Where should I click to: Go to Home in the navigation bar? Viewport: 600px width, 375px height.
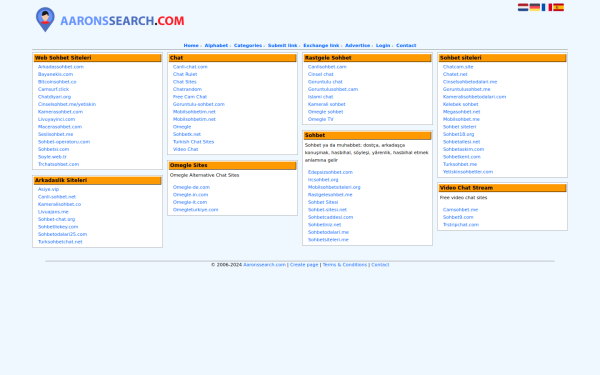click(x=191, y=46)
